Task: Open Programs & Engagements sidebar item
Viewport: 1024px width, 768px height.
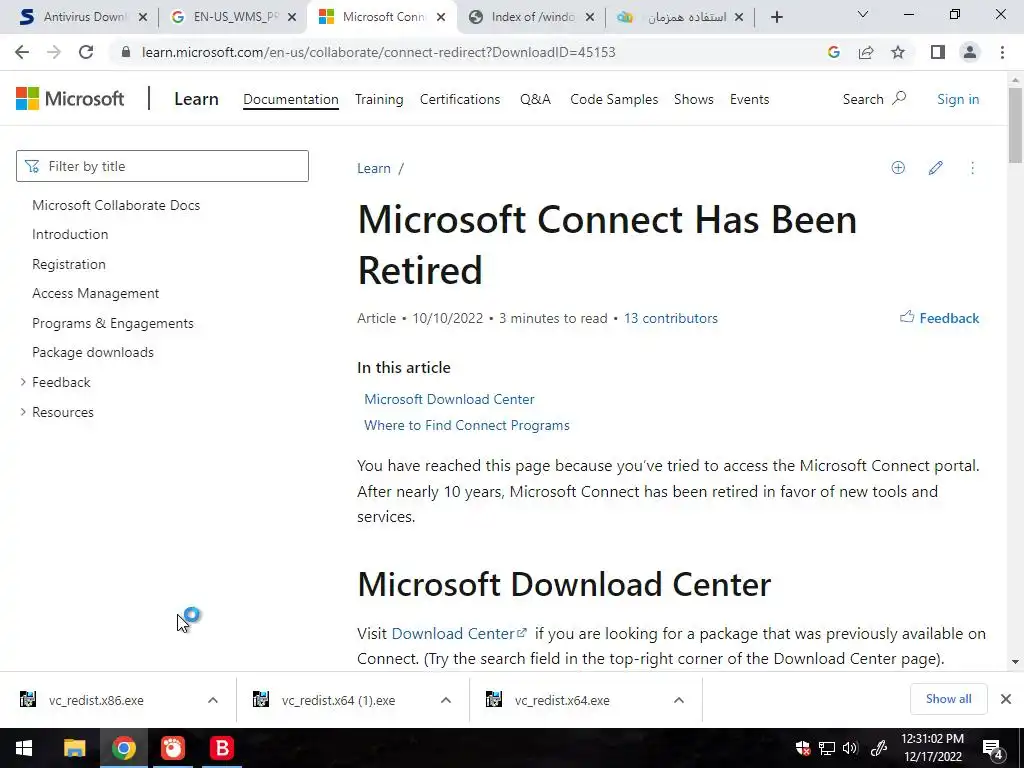Action: (112, 323)
